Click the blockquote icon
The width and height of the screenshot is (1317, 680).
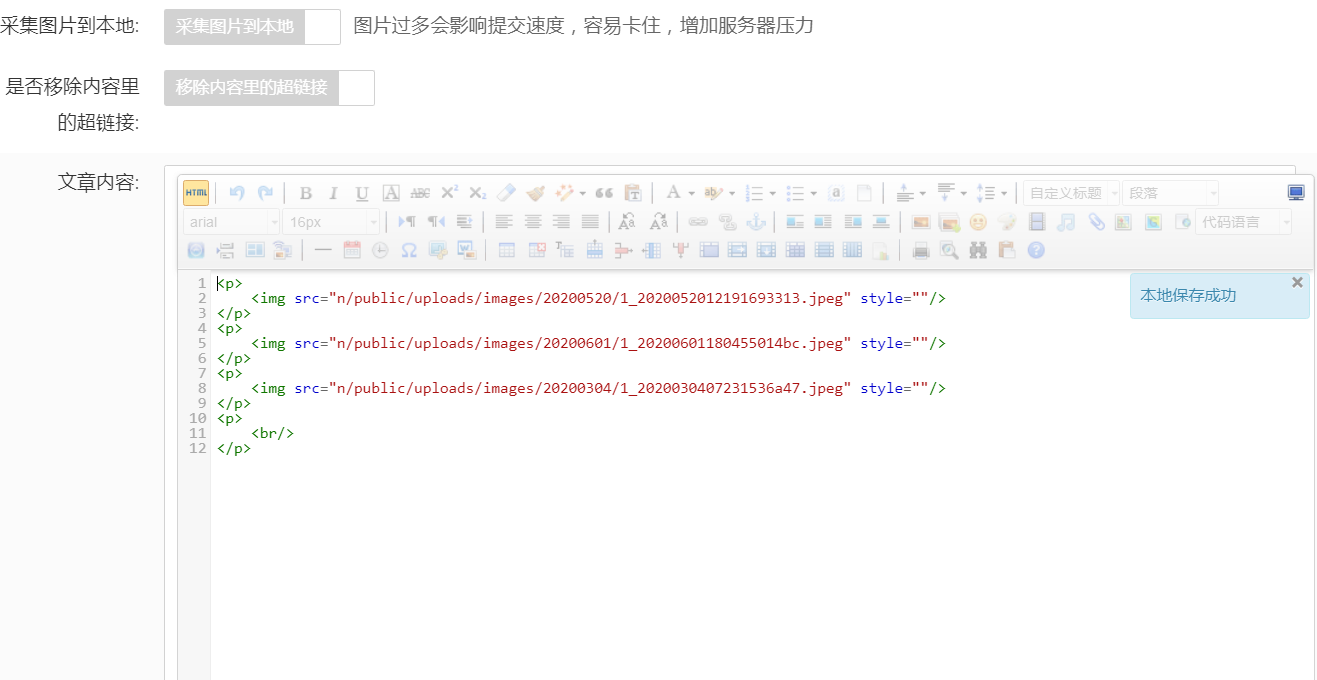pos(604,193)
